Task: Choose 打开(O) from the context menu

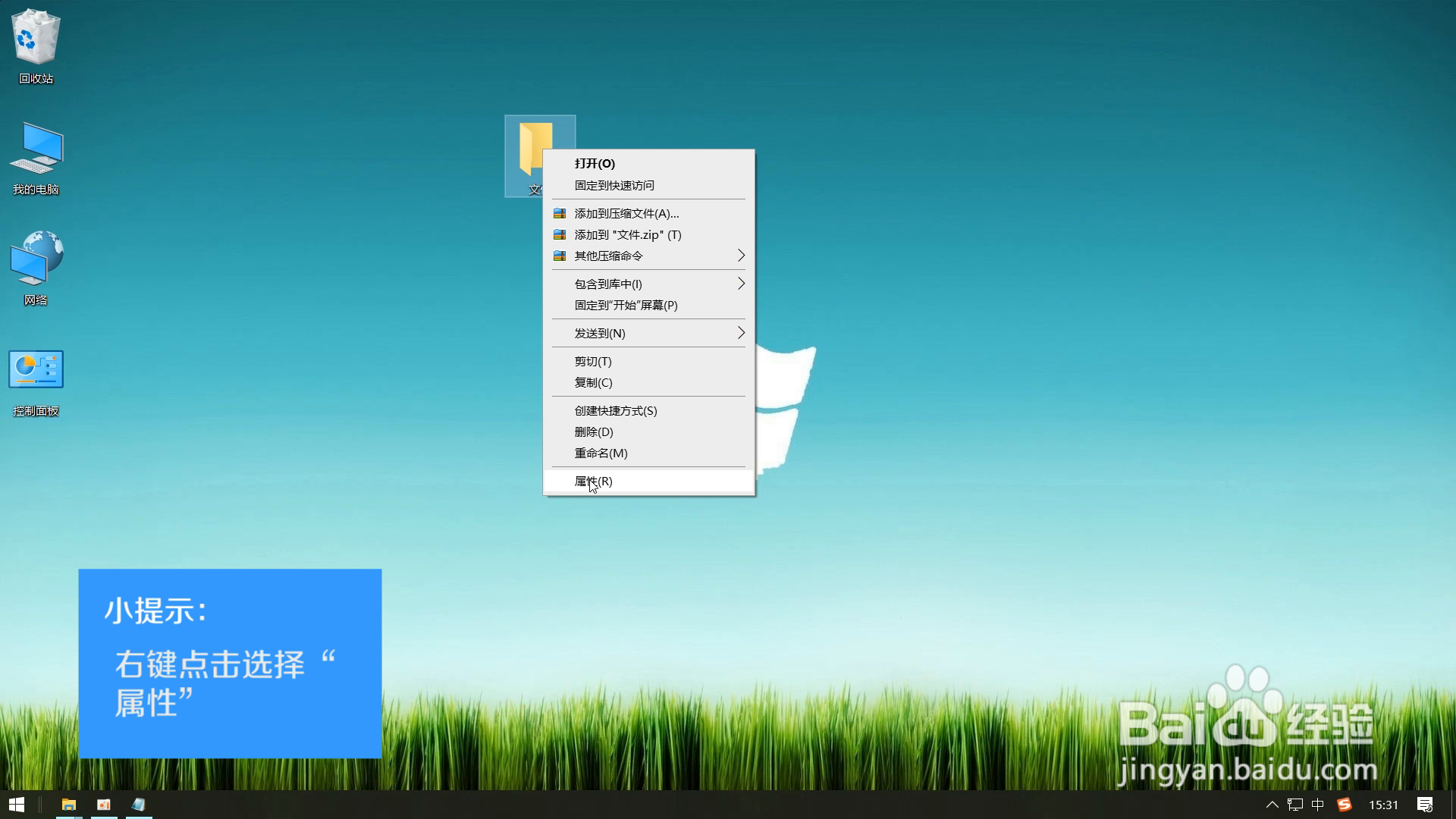Action: [649, 164]
